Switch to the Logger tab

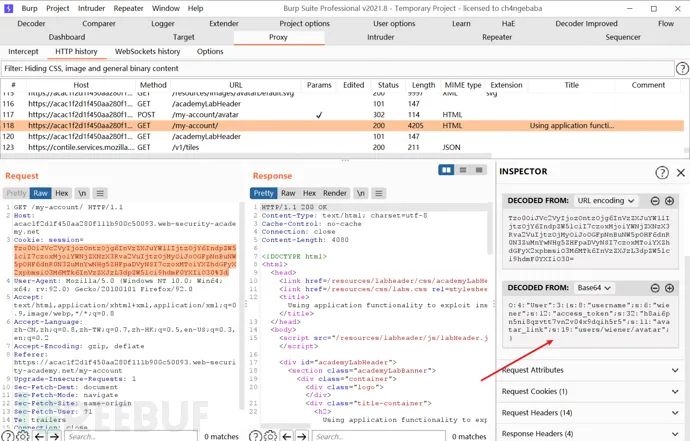point(163,24)
